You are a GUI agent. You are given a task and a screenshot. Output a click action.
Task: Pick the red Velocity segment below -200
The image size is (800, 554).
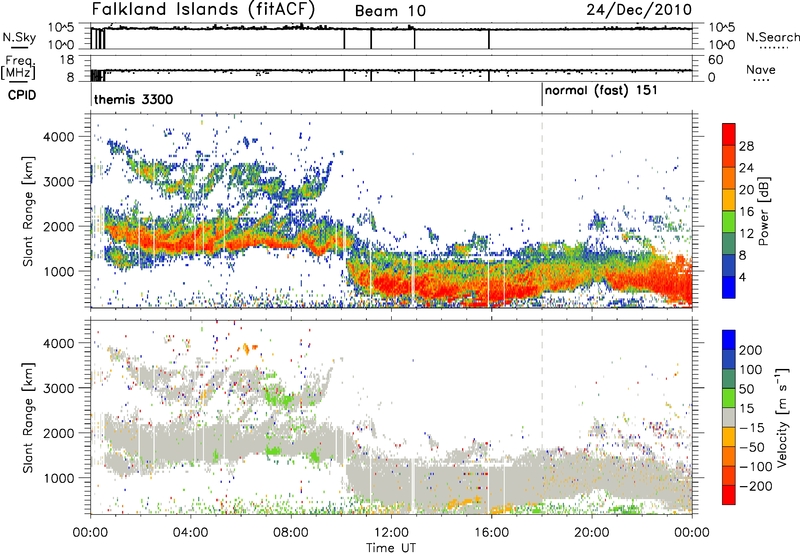(729, 495)
